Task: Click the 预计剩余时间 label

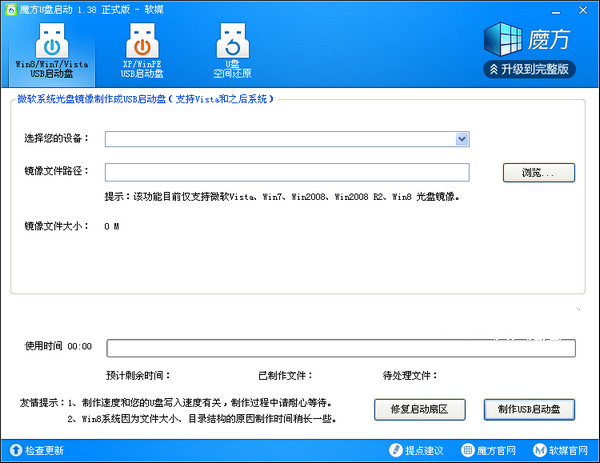Action: [138, 375]
